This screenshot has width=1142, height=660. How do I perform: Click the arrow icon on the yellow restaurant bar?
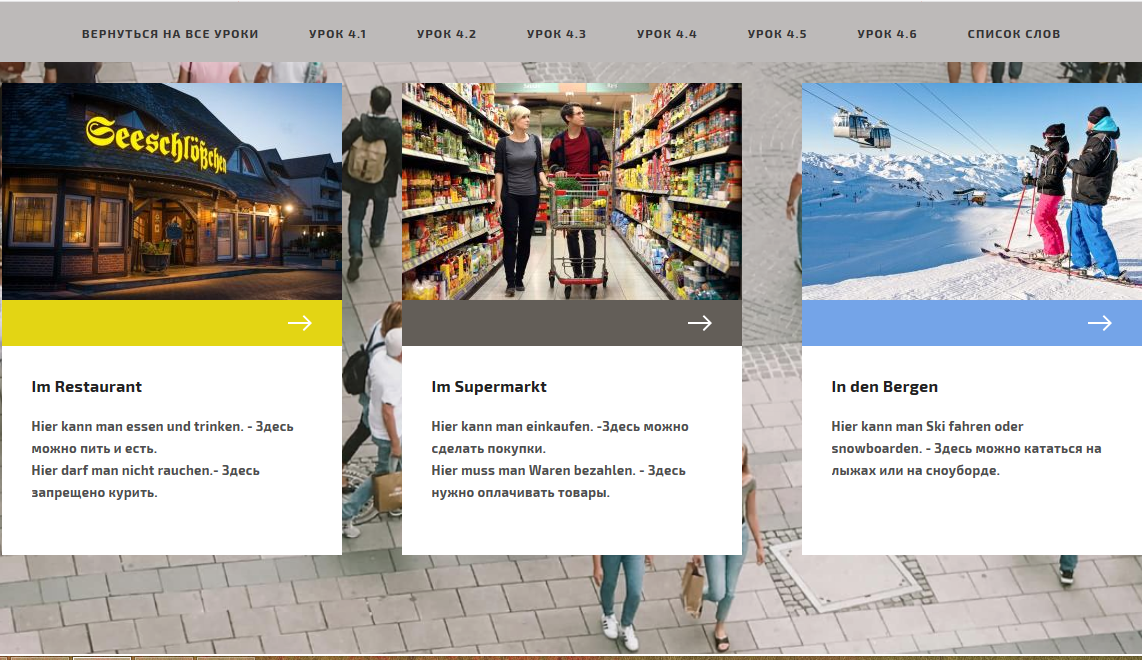[x=300, y=323]
